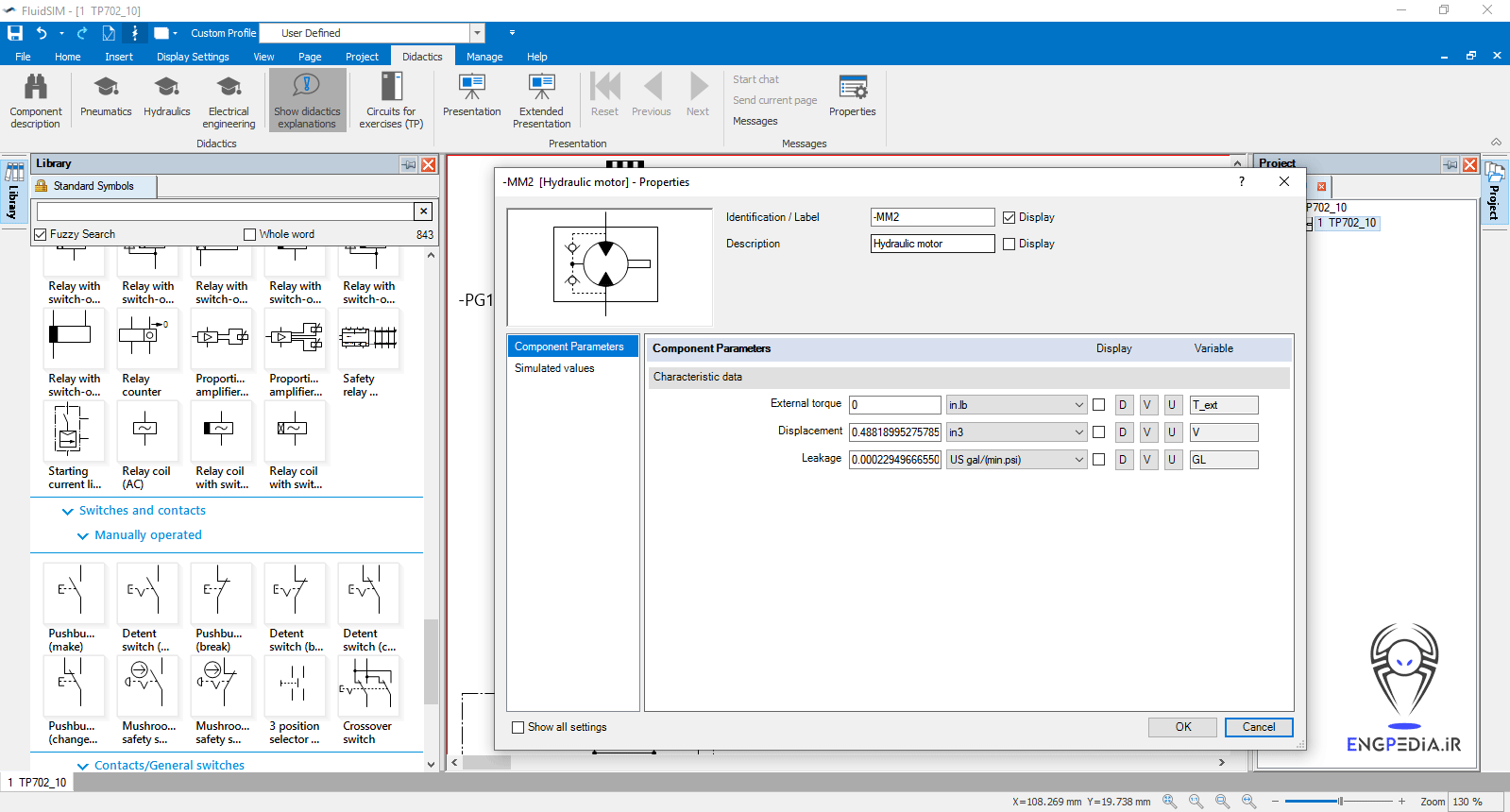Image resolution: width=1510 pixels, height=812 pixels.
Task: Toggle Display checkbox for Description
Action: (x=1009, y=244)
